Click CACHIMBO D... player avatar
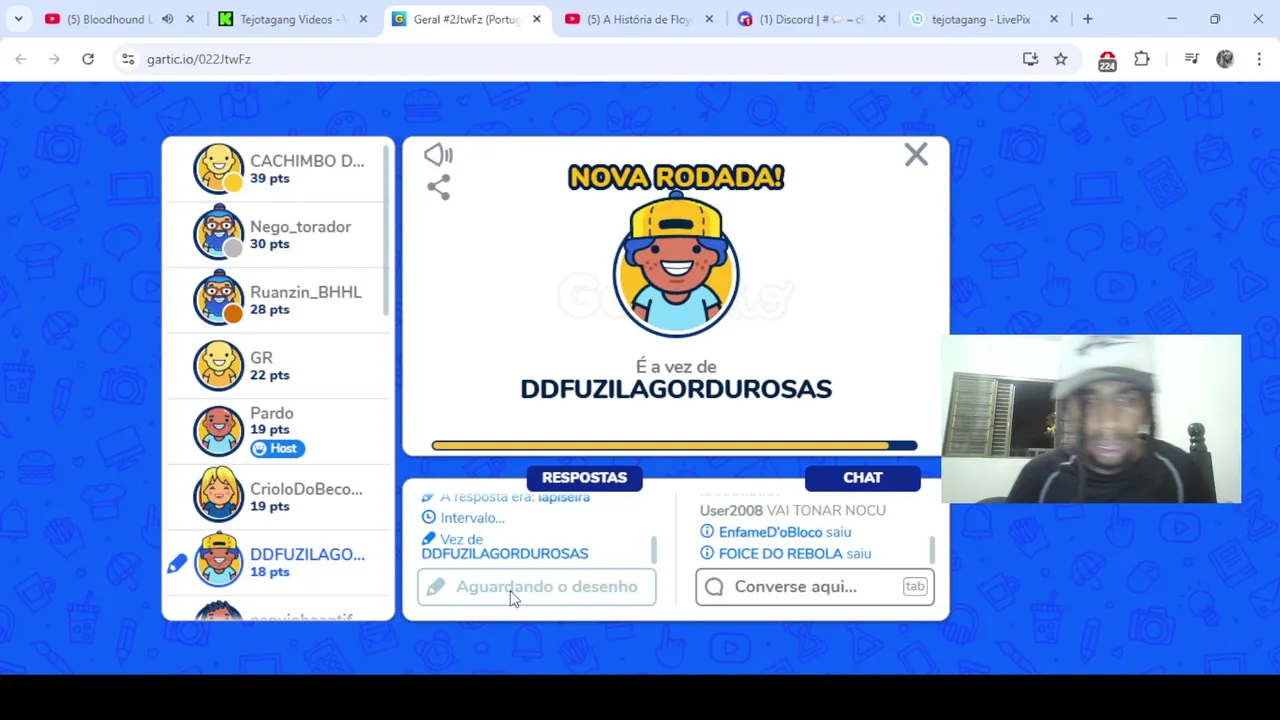The width and height of the screenshot is (1280, 720). pos(218,168)
